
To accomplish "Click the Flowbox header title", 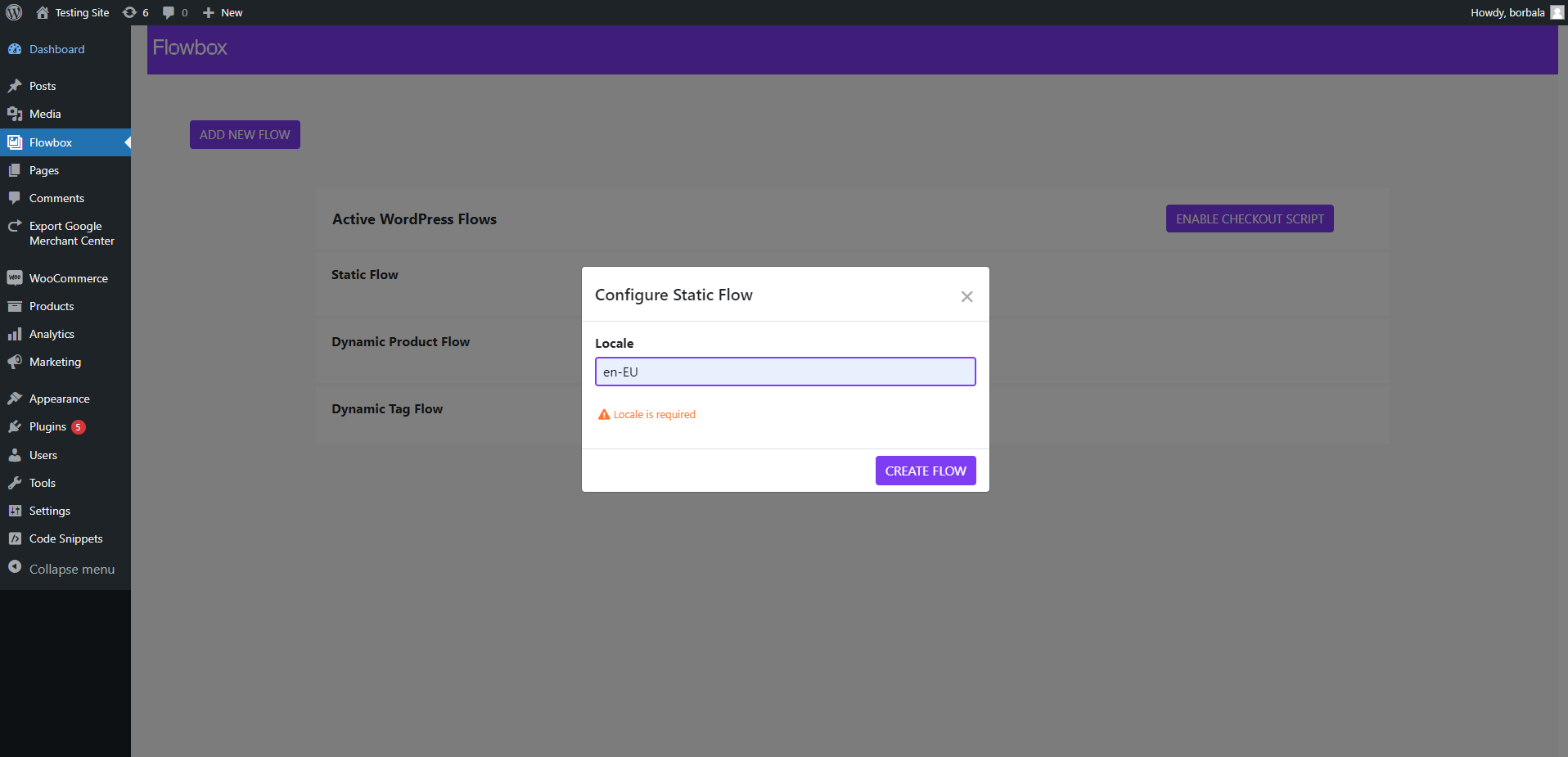I will (x=190, y=47).
